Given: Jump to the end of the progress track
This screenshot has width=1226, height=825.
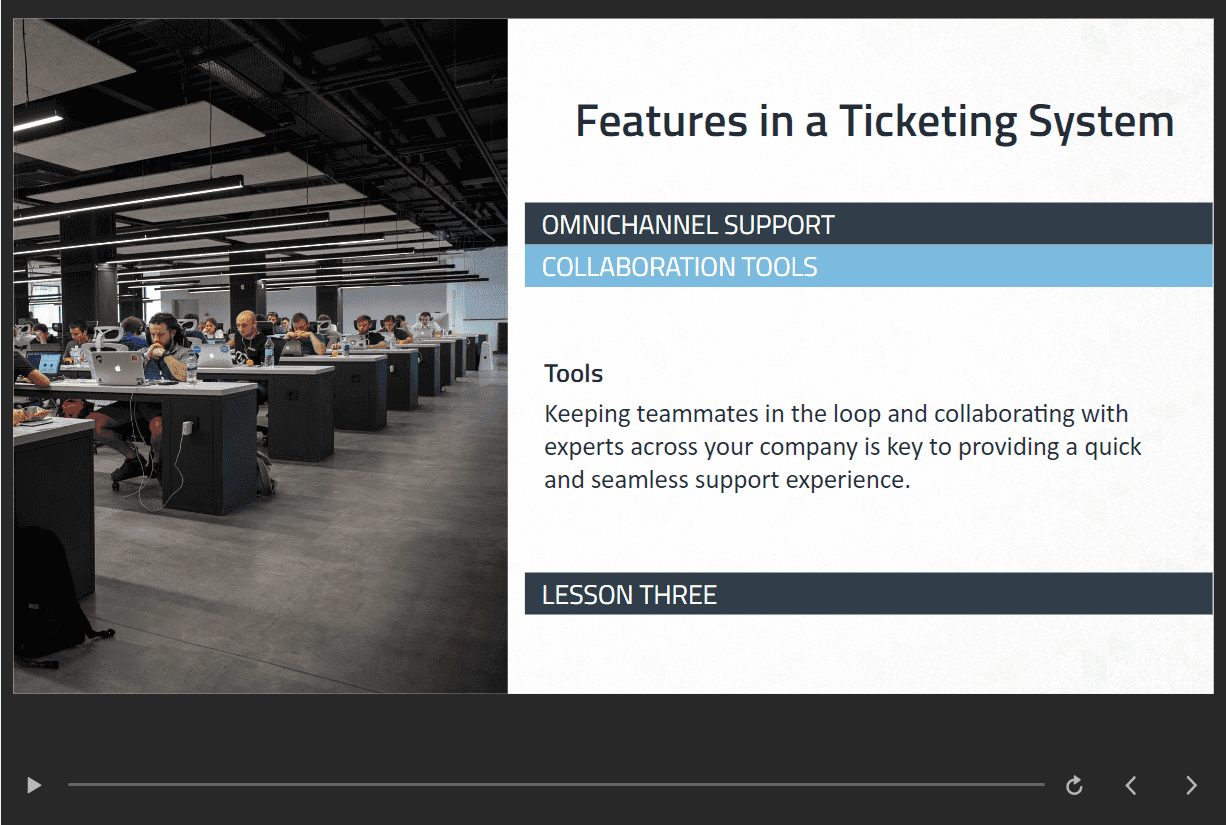Looking at the screenshot, I should tap(1042, 785).
